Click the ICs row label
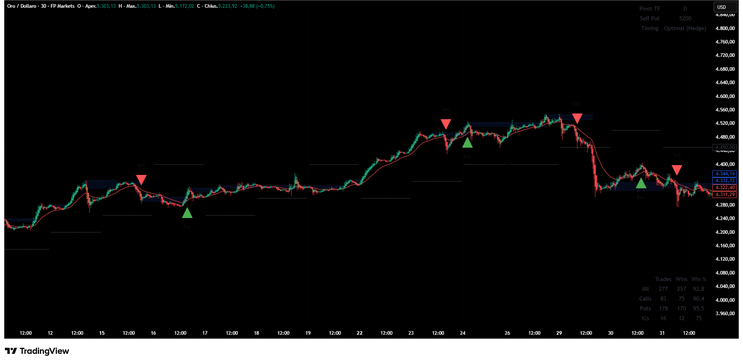 click(x=644, y=318)
